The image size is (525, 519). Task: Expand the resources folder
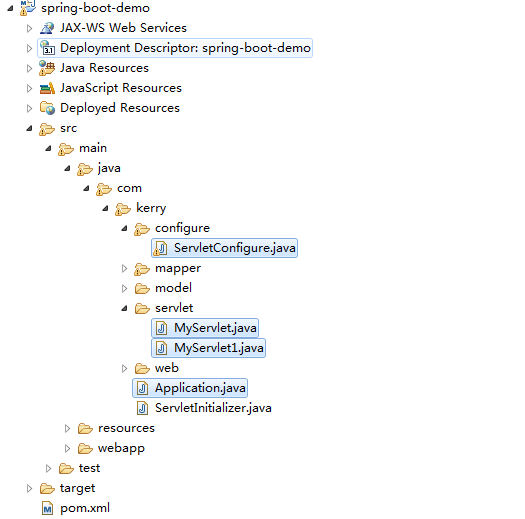67,429
